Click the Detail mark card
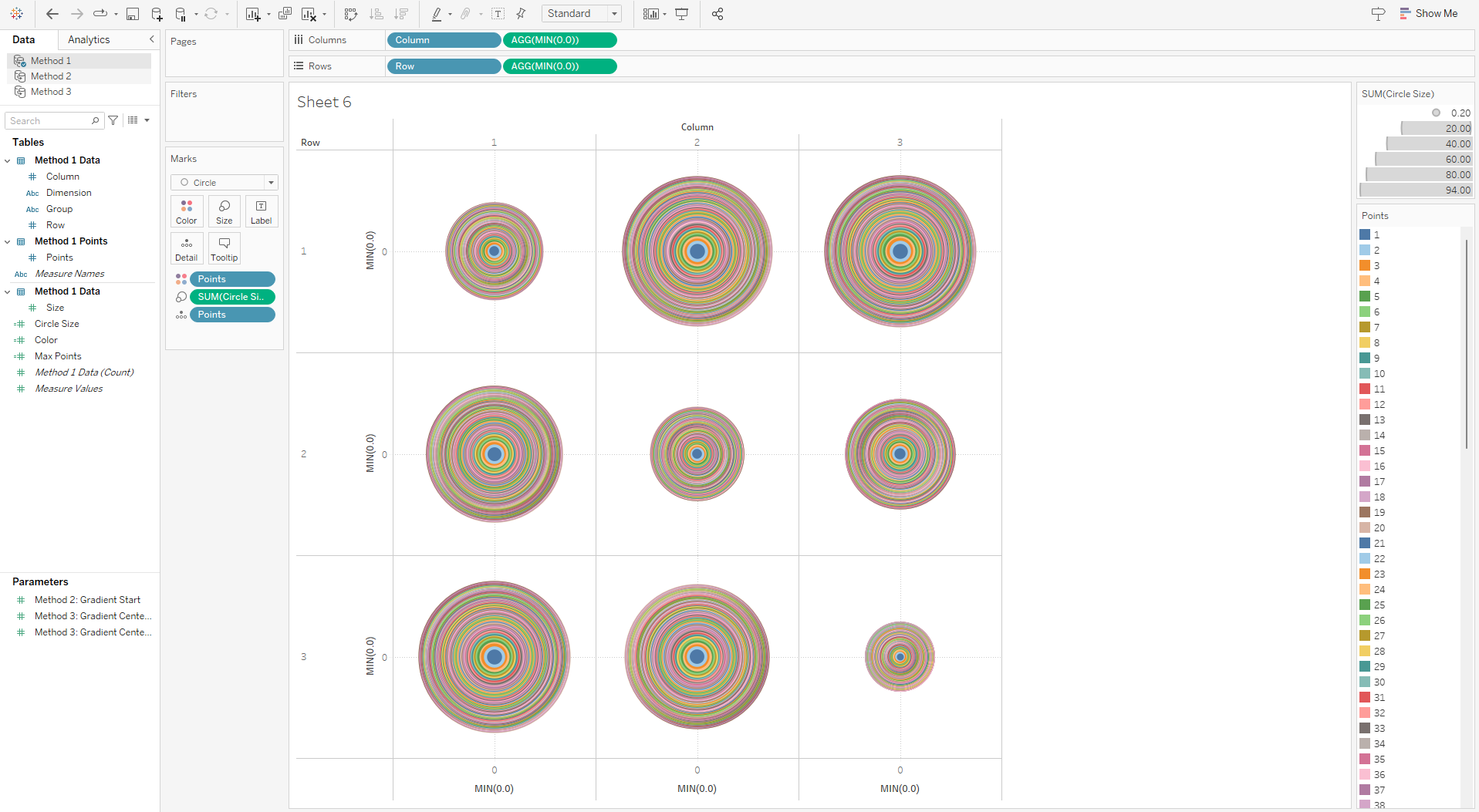The width and height of the screenshot is (1479, 812). click(x=186, y=248)
